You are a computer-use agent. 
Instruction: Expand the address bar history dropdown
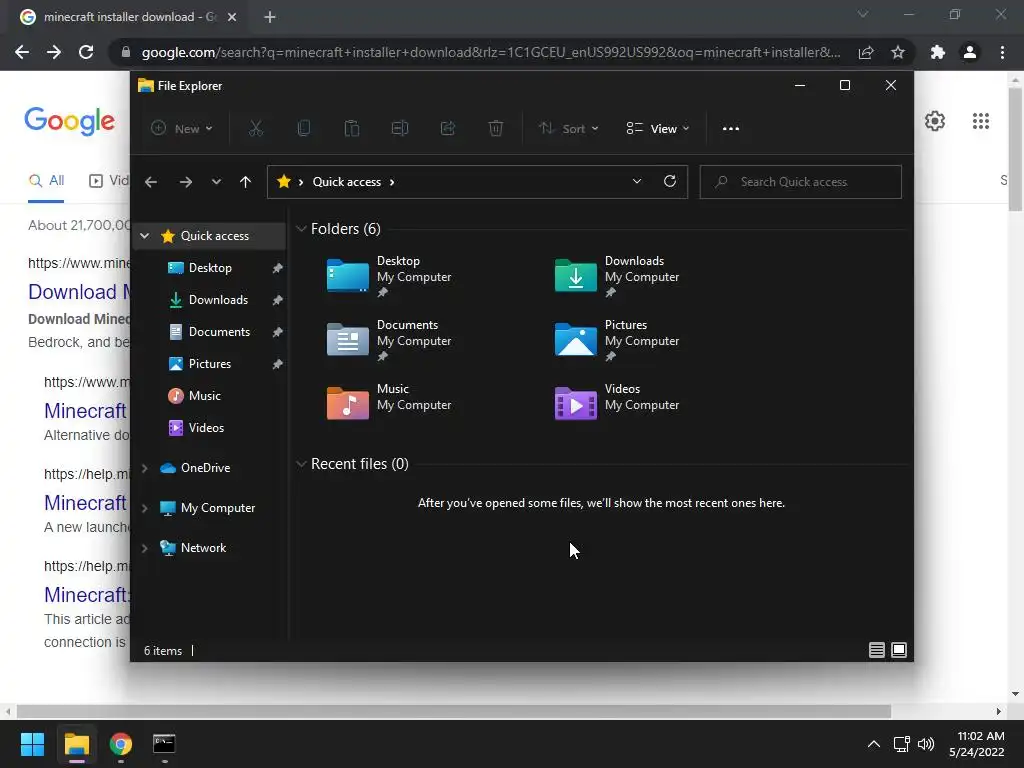637,182
